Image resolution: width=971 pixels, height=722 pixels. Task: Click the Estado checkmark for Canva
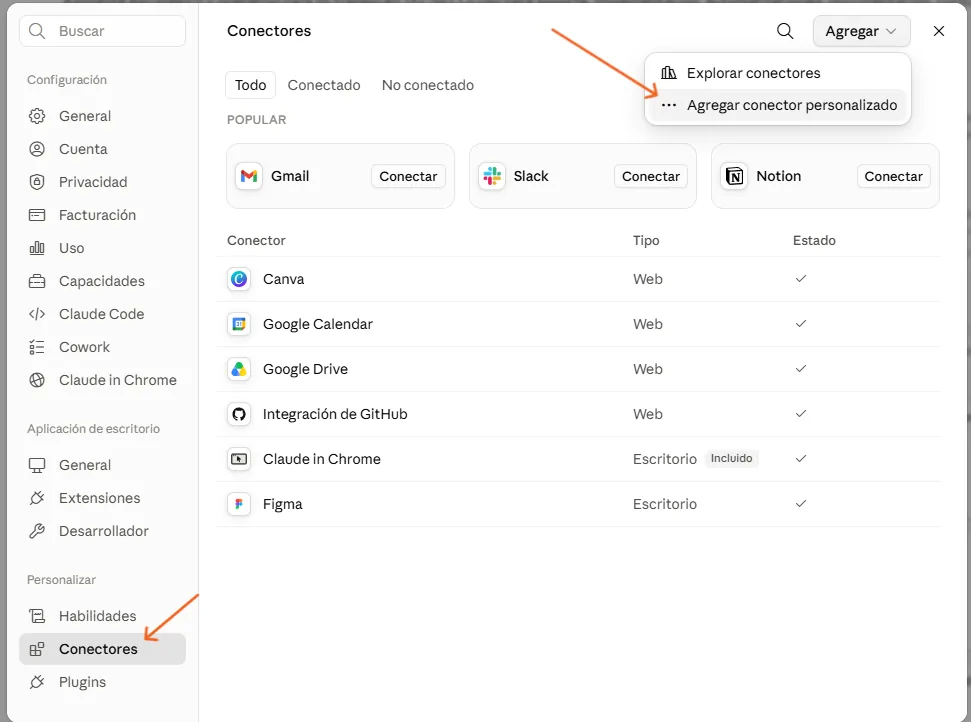(x=801, y=279)
